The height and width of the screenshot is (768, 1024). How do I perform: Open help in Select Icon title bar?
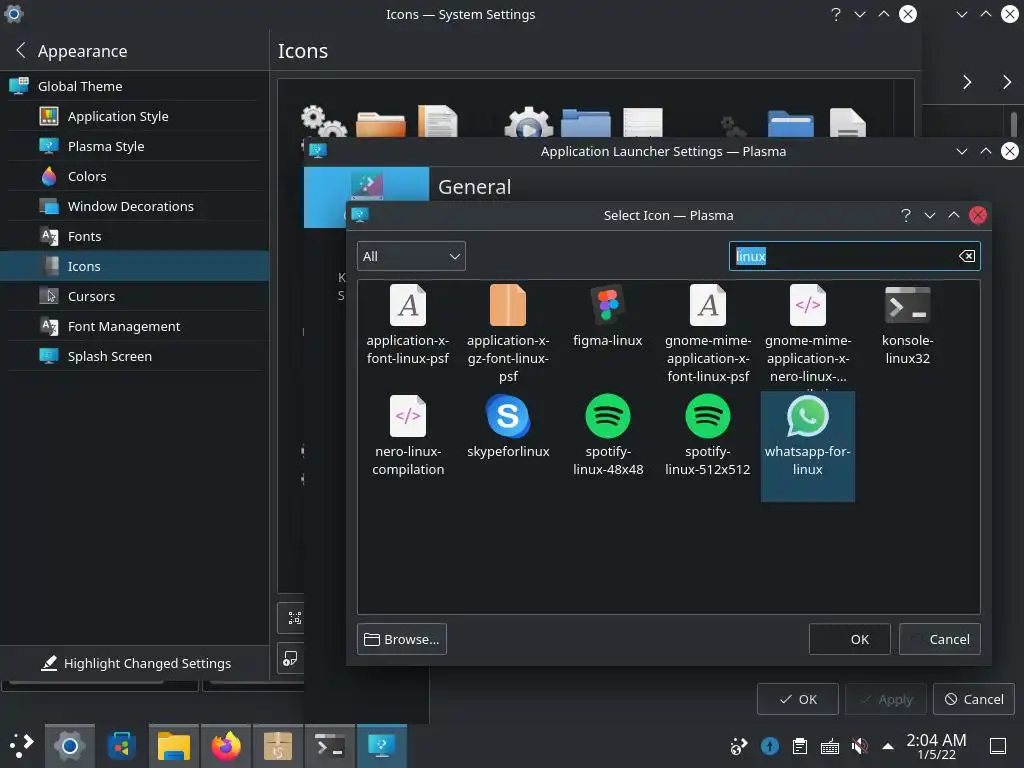click(x=906, y=216)
